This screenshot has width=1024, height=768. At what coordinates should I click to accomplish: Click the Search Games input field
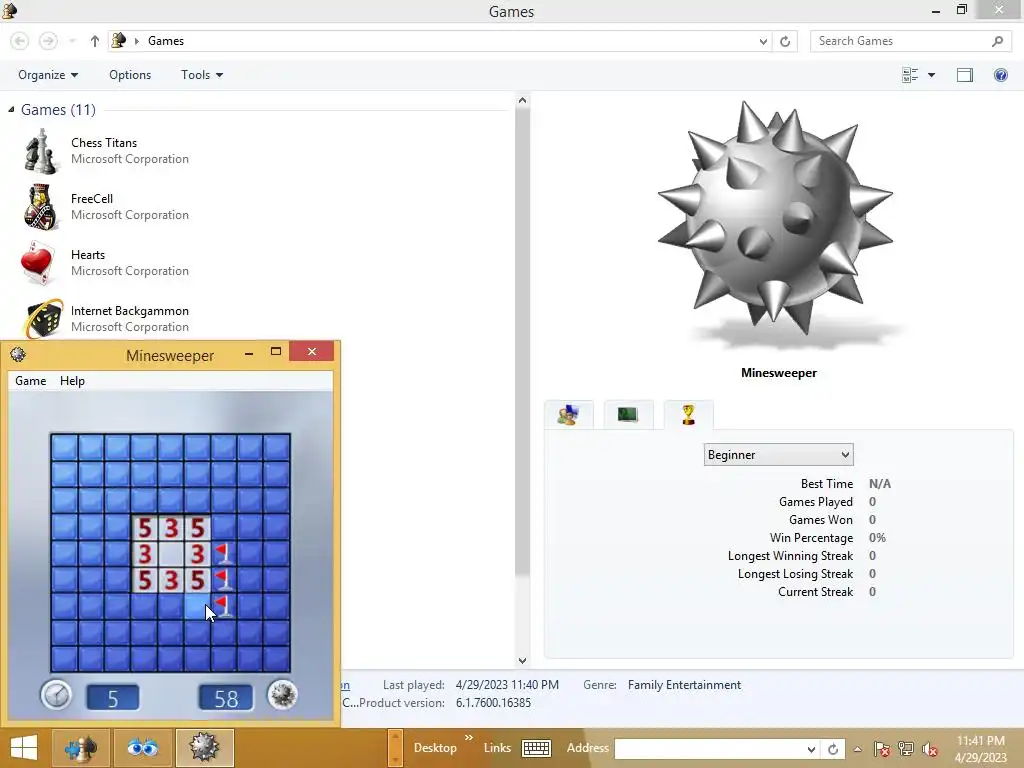[x=901, y=41]
